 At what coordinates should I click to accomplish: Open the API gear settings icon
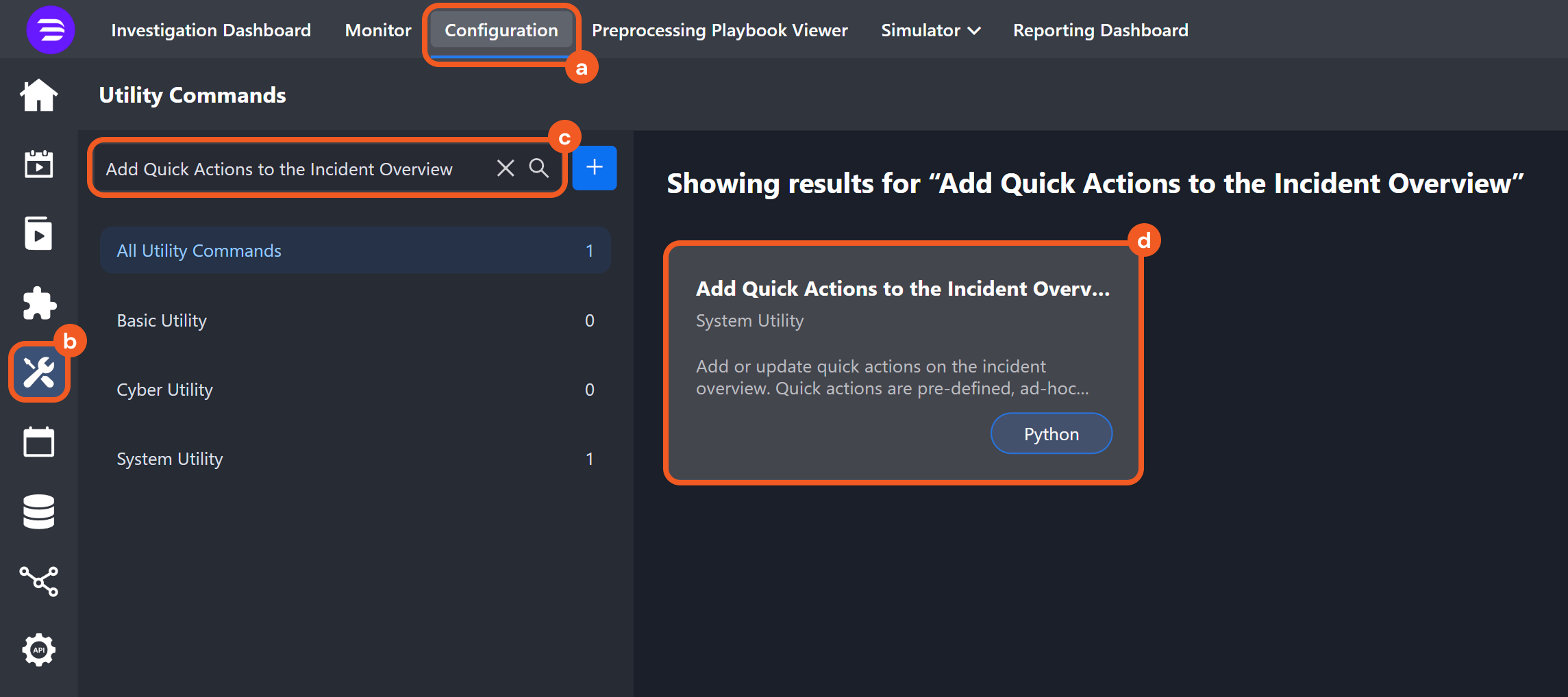click(39, 650)
